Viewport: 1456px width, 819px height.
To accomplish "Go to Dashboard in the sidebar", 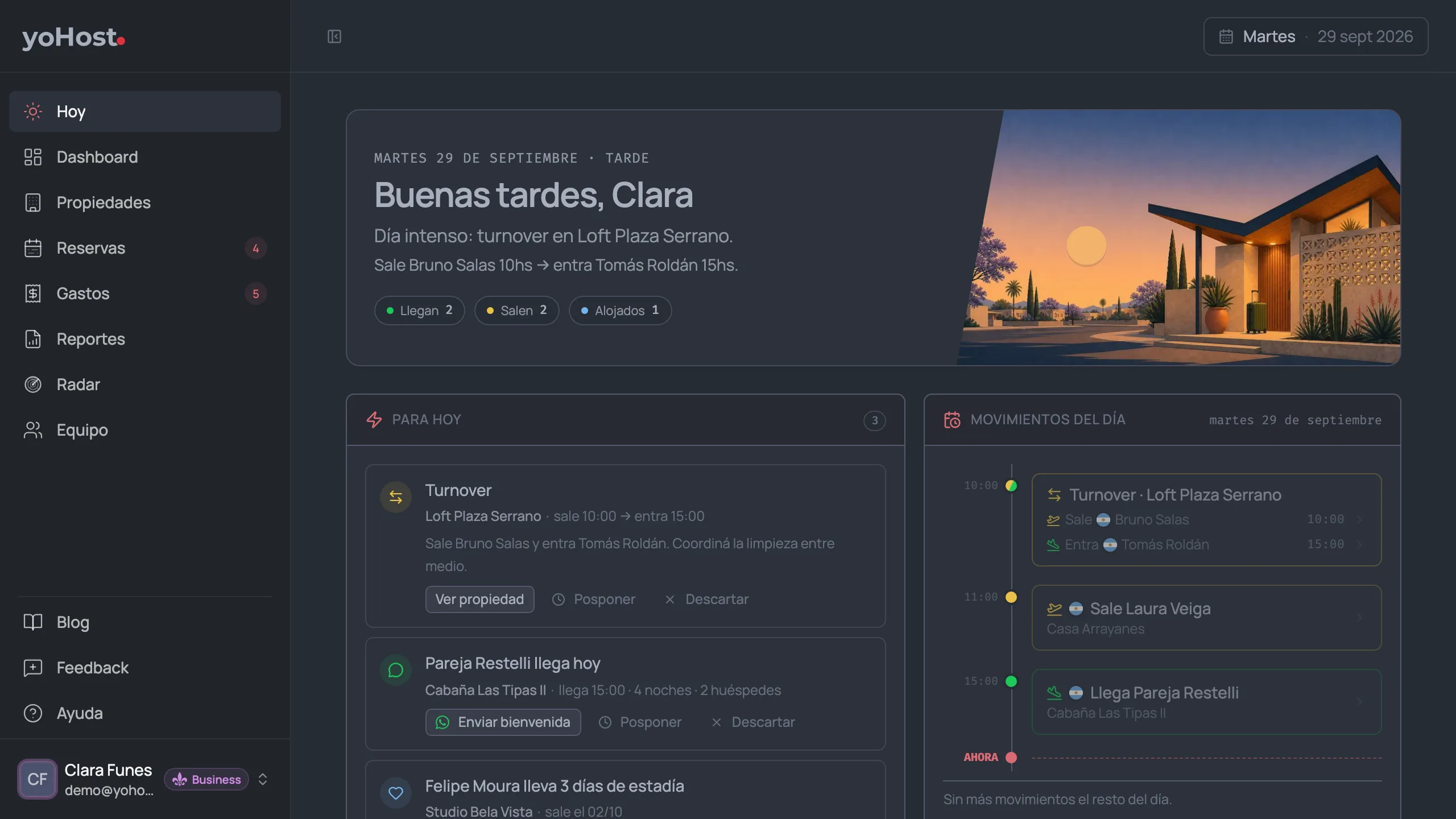I will (x=145, y=157).
